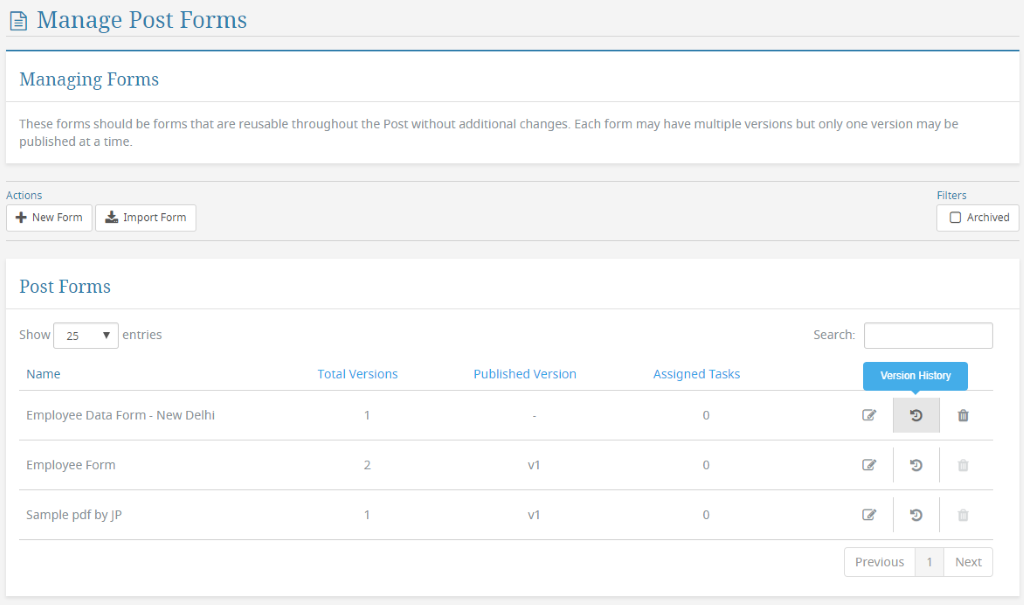Click the Manage Post Forms page title

tap(142, 20)
